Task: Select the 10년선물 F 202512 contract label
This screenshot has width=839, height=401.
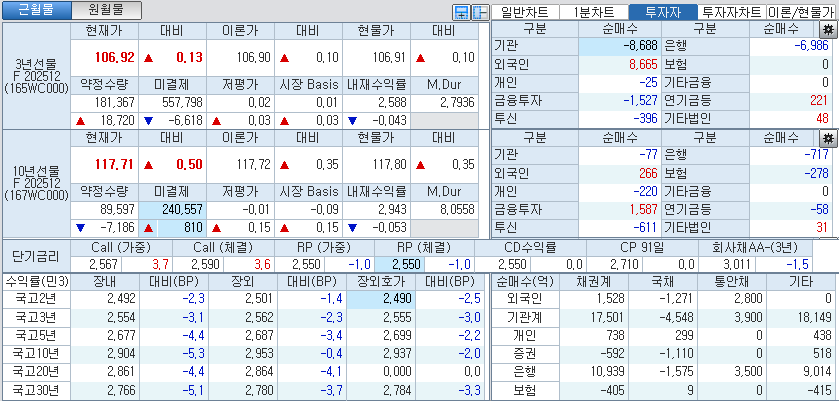Action: [x=36, y=184]
